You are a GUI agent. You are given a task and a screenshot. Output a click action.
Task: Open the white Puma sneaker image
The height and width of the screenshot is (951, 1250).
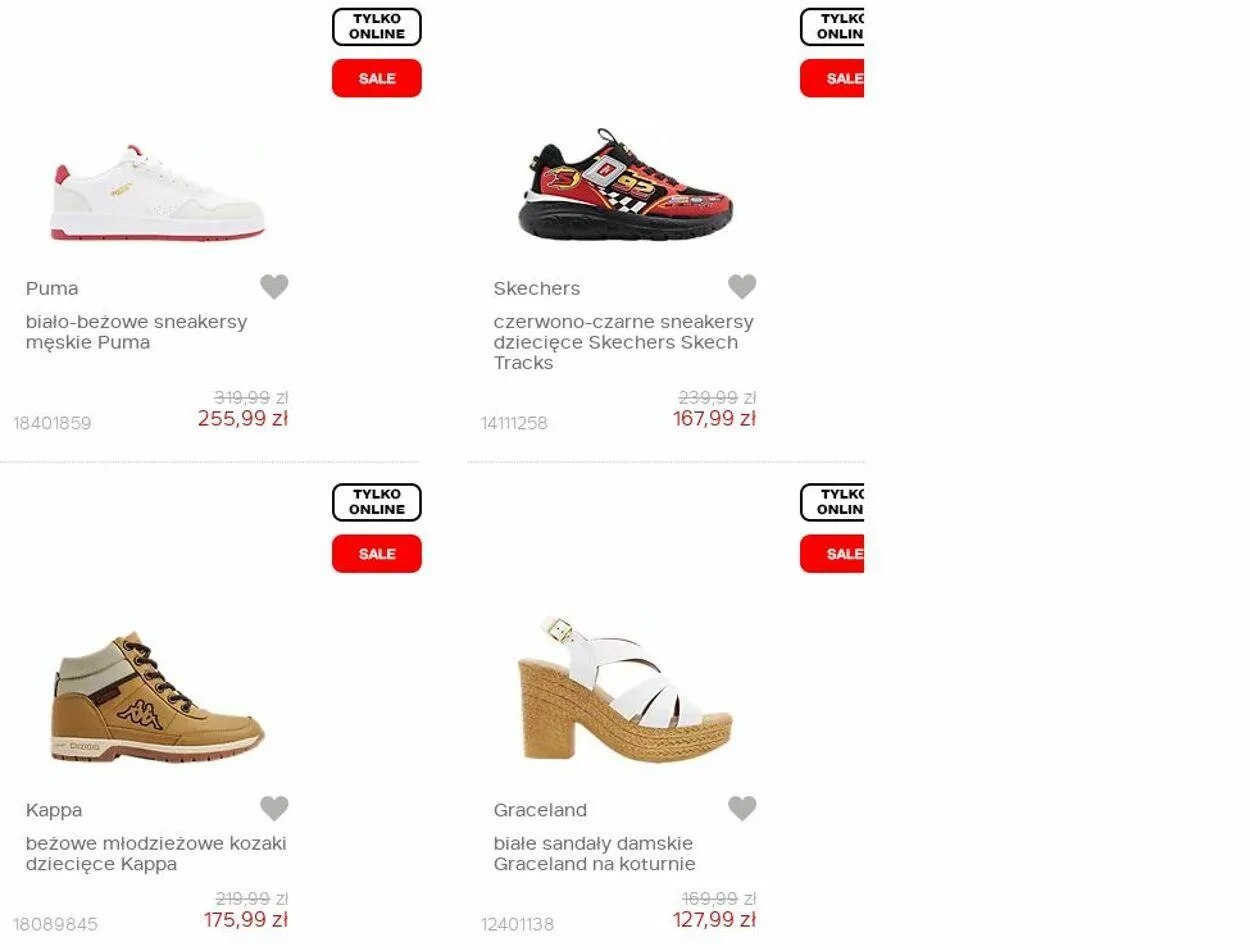click(158, 192)
